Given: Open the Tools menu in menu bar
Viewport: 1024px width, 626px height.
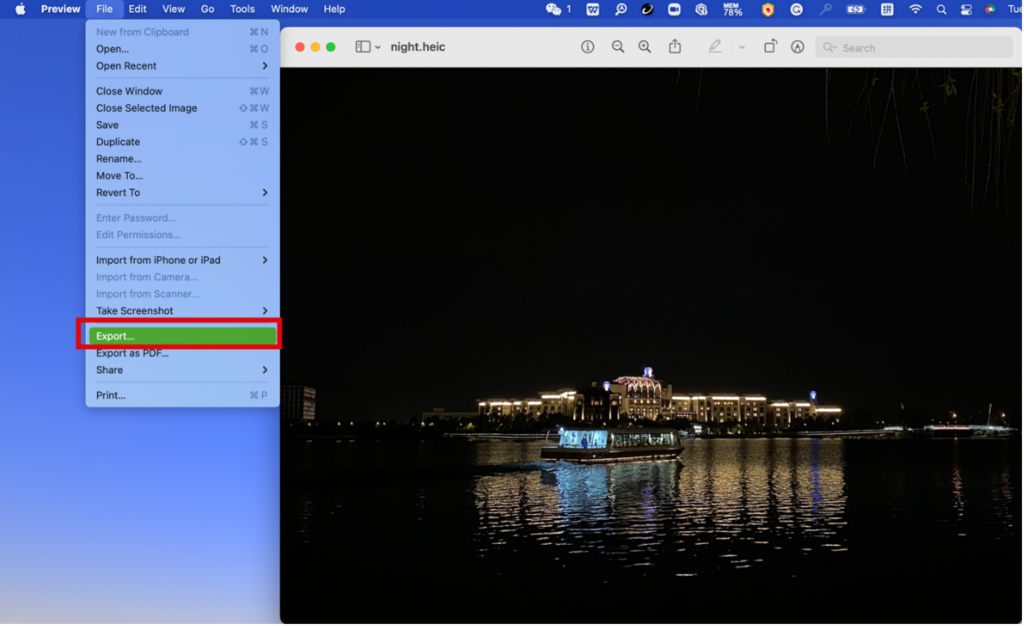Looking at the screenshot, I should (x=242, y=9).
